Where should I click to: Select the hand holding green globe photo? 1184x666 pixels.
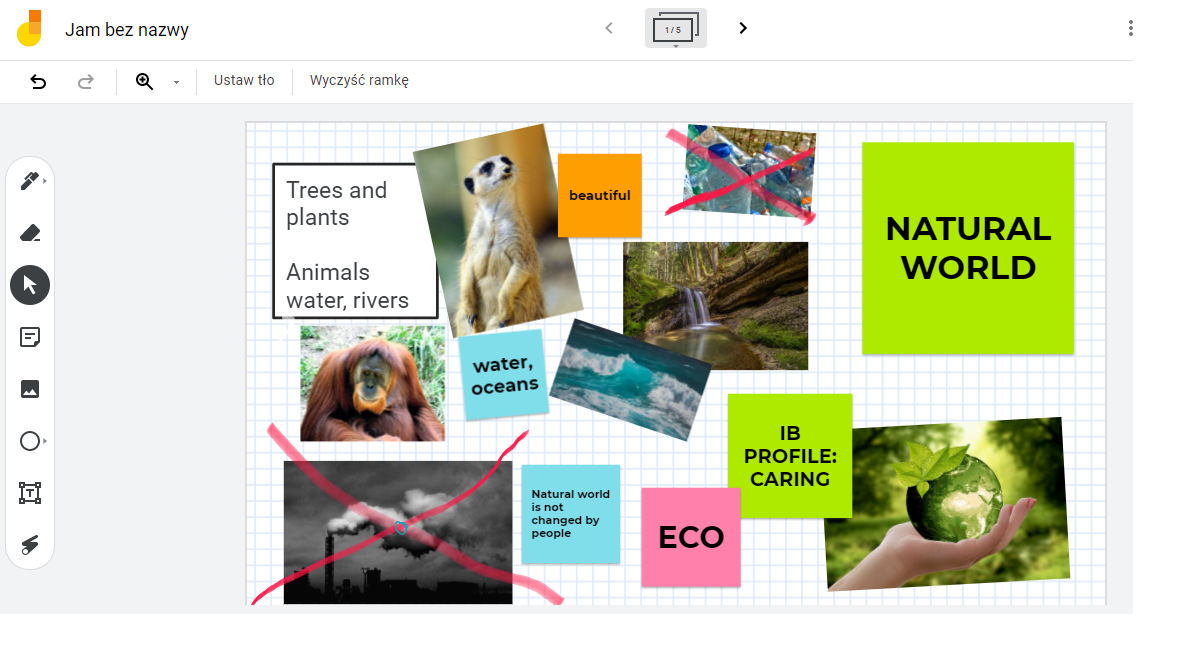point(947,504)
